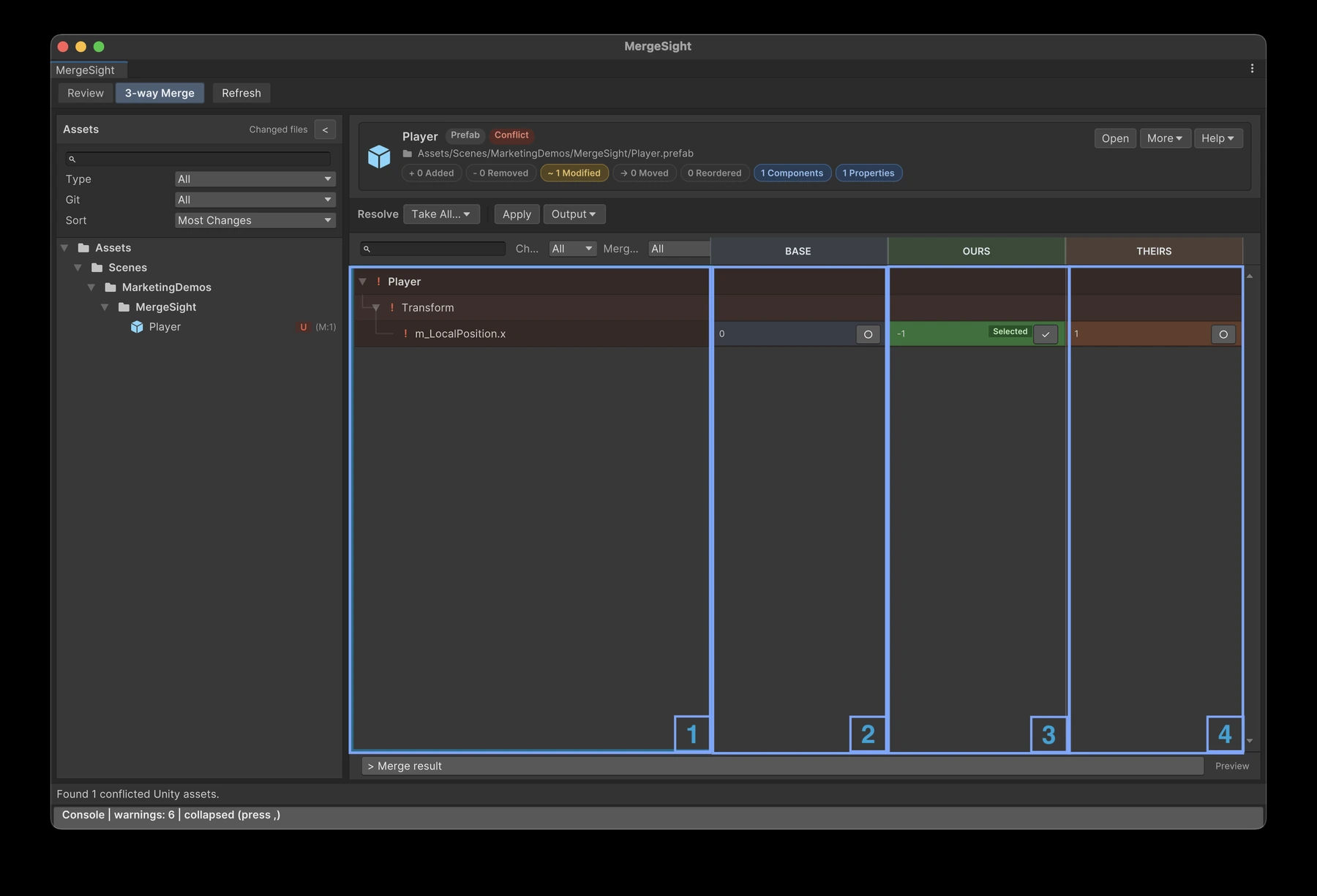
Task: Click the scroll-up arrow of the merge list
Action: (1250, 276)
